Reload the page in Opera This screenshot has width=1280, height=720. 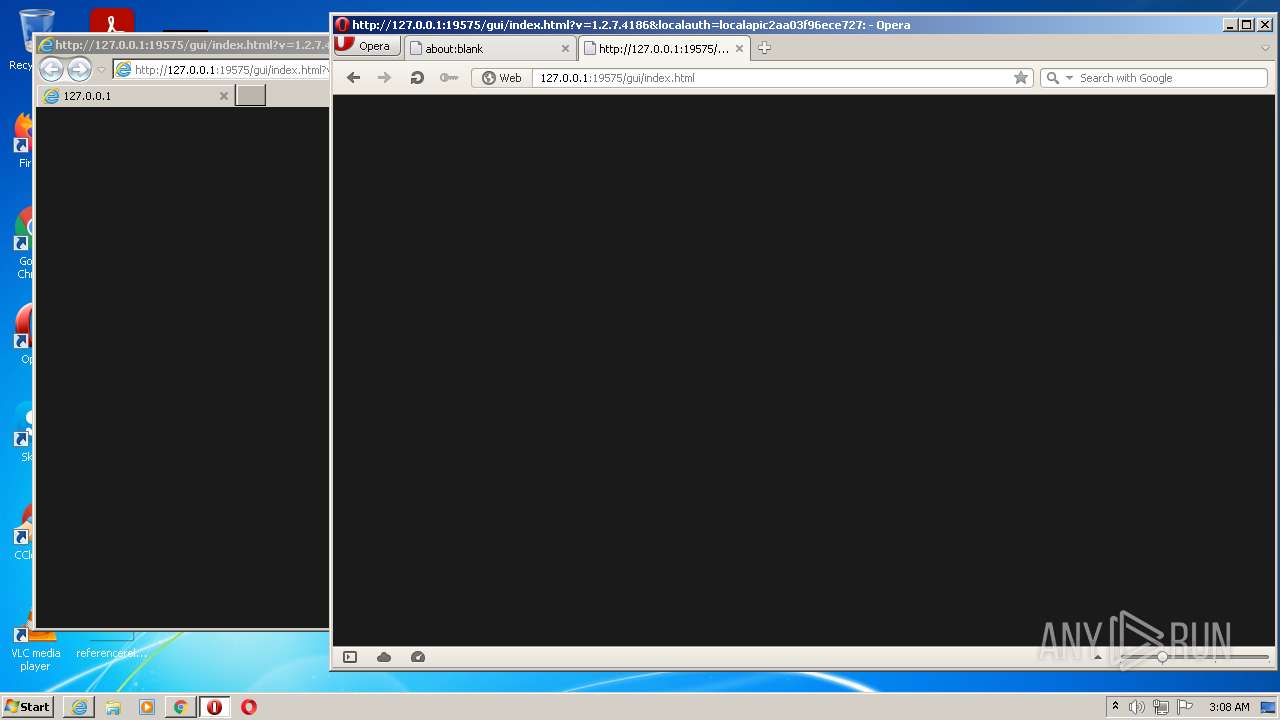click(417, 78)
